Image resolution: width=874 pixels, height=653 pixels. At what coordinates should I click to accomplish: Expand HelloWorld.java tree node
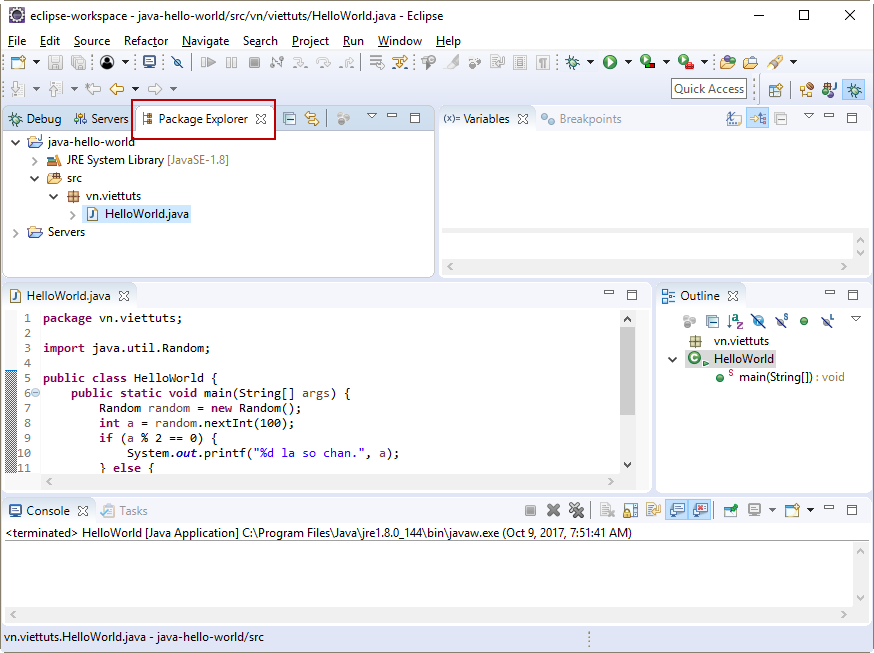(72, 215)
